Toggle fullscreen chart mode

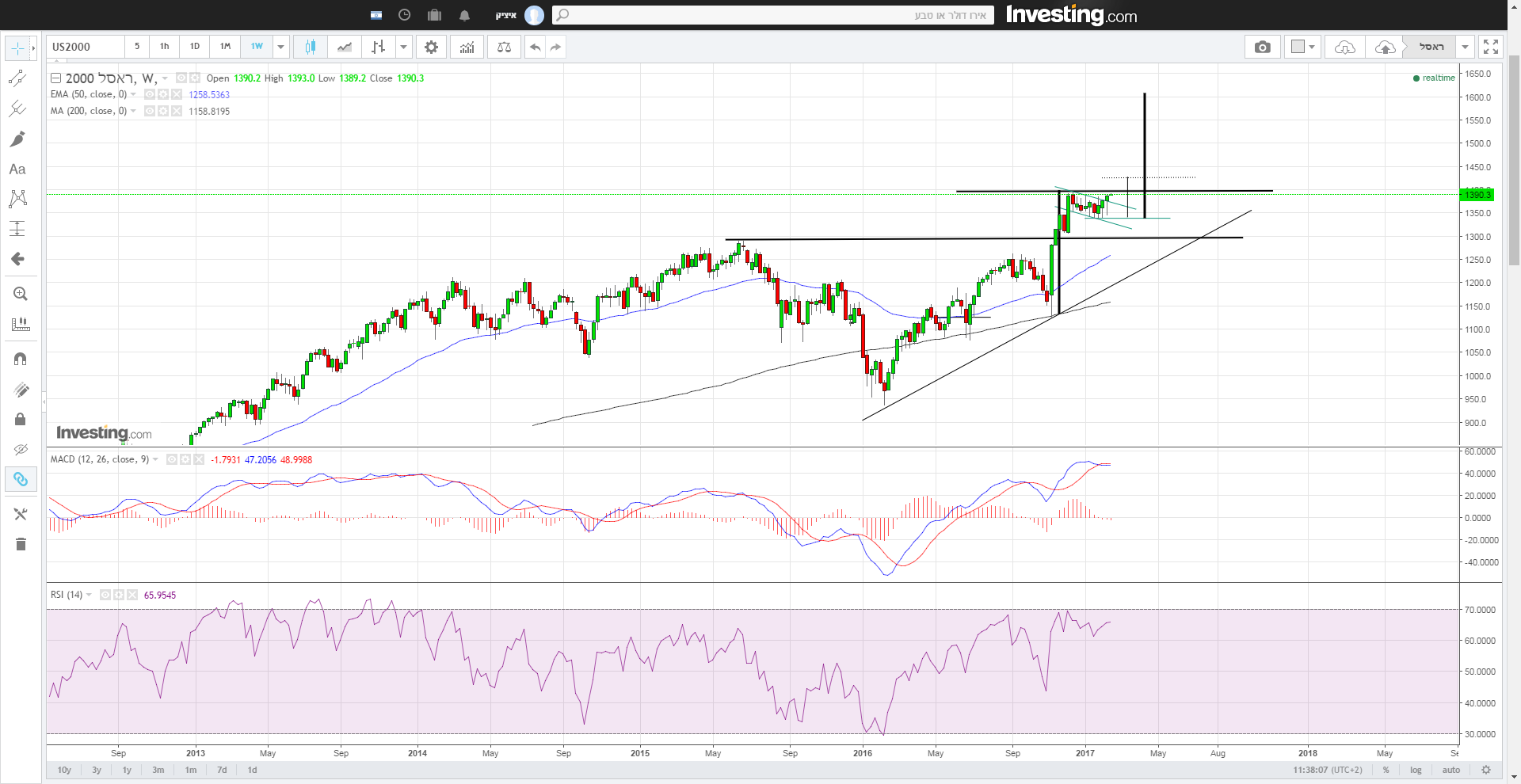tap(1491, 47)
